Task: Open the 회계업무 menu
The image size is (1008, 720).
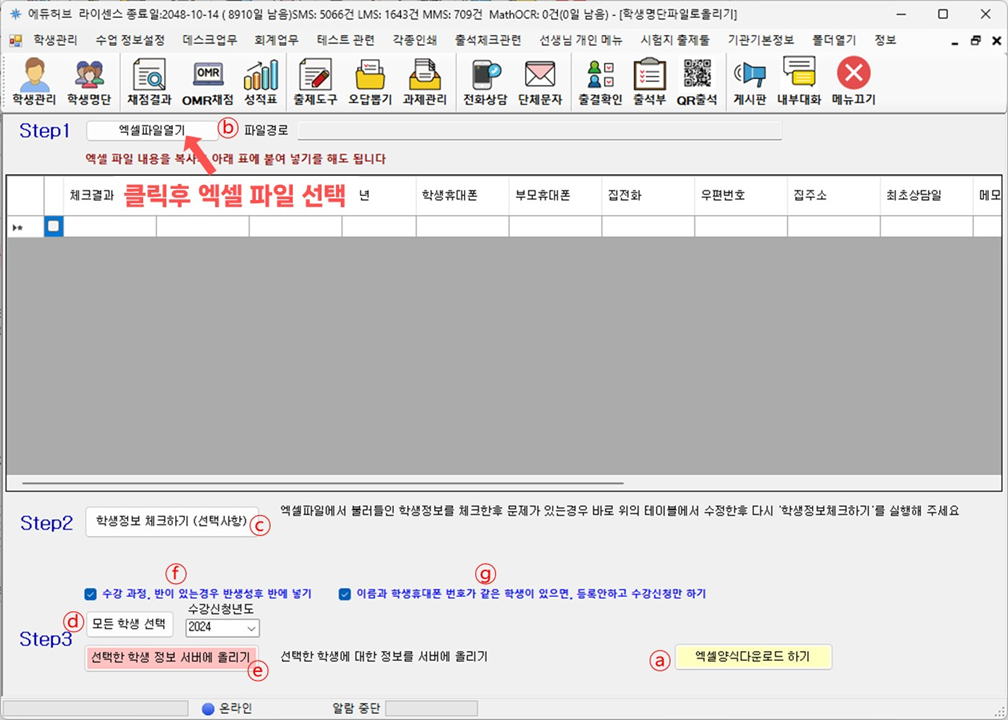Action: 275,41
